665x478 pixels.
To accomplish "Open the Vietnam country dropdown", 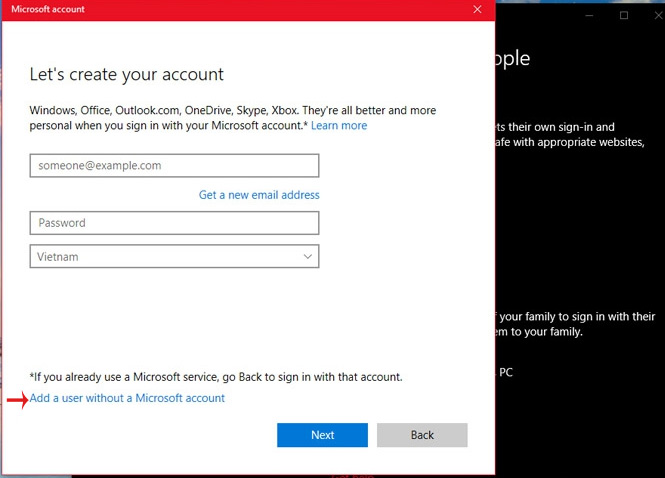I will (174, 256).
